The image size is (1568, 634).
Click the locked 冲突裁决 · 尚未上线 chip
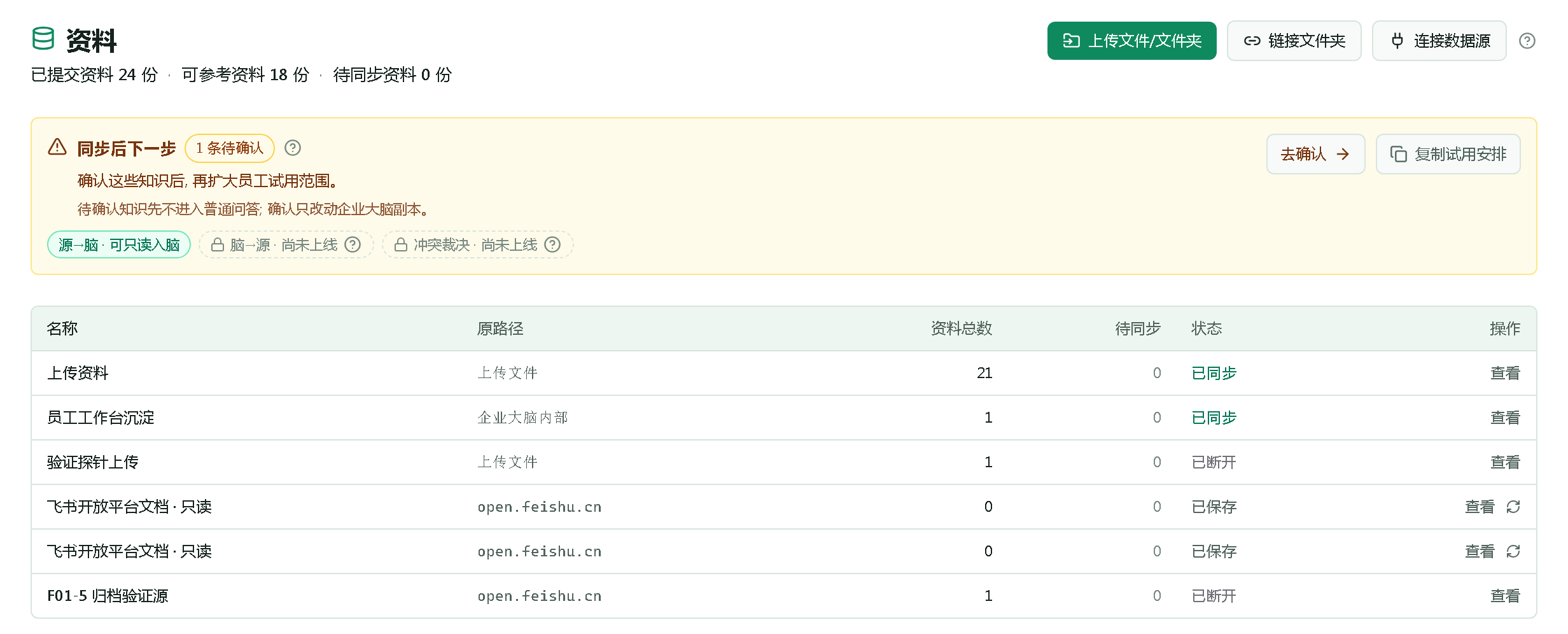pyautogui.click(x=477, y=244)
